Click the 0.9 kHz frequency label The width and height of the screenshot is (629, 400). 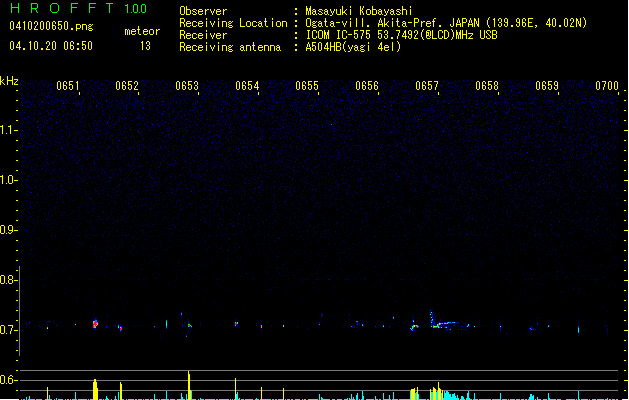[8, 230]
